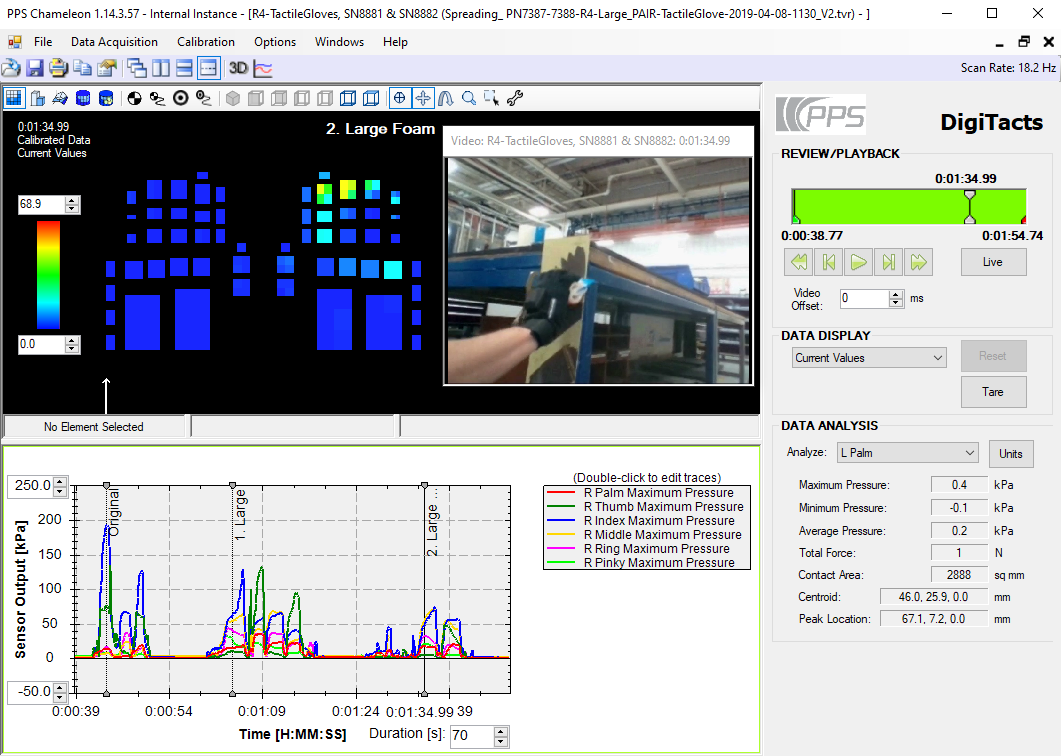Image resolution: width=1061 pixels, height=756 pixels.
Task: Click the second blue cylinder sensor icon
Action: [x=106, y=98]
